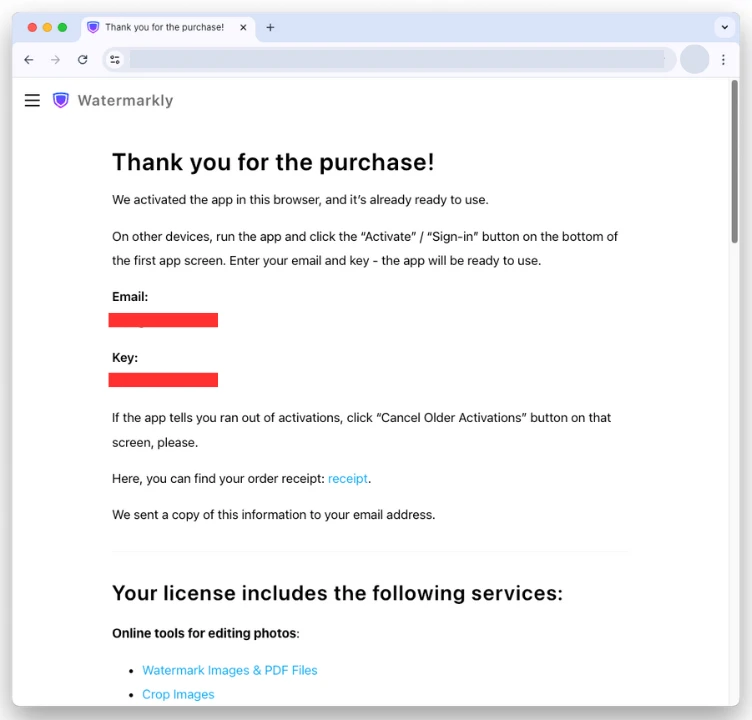Open the browser profile avatar
The width and height of the screenshot is (752, 720).
(x=694, y=60)
